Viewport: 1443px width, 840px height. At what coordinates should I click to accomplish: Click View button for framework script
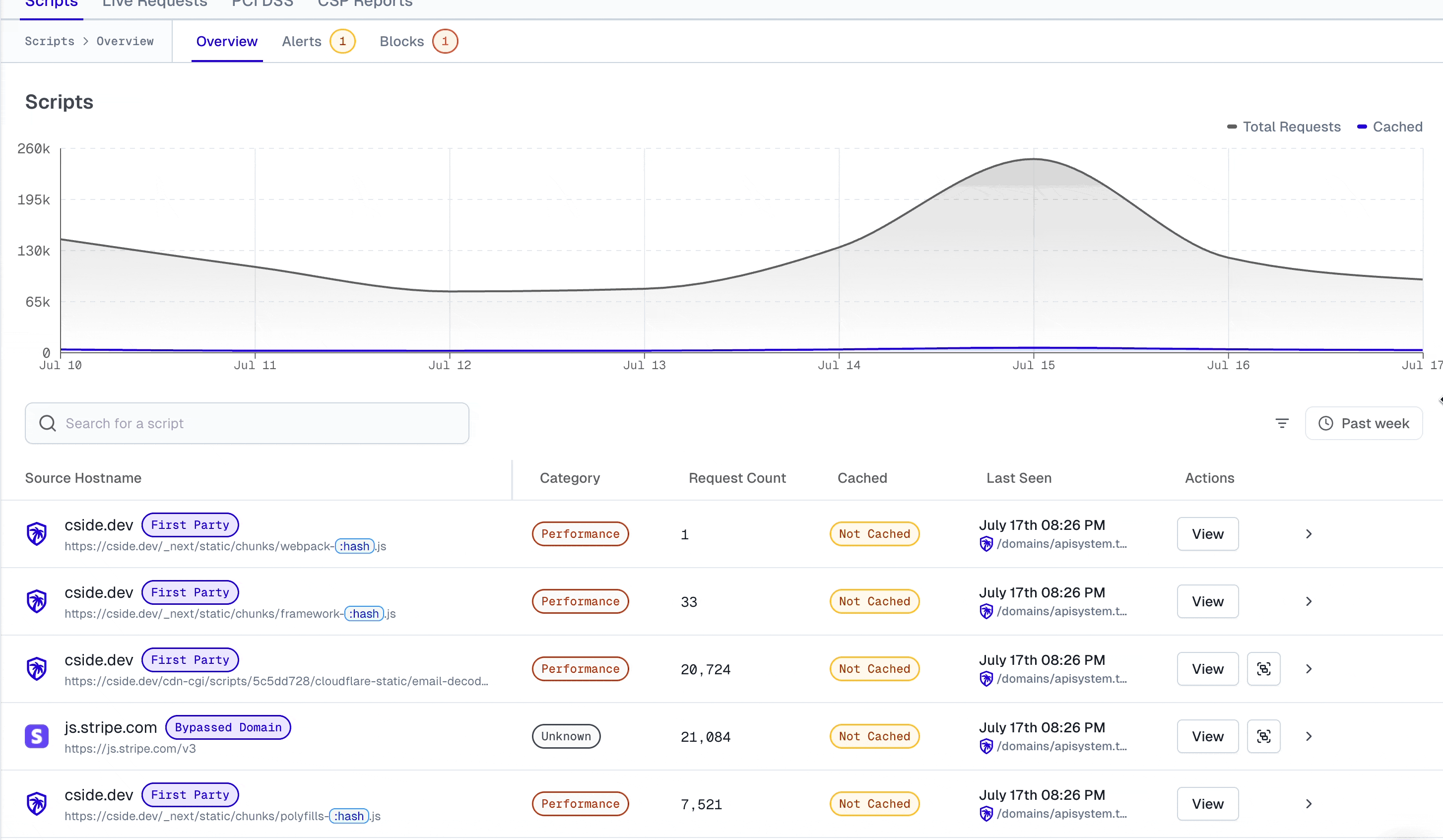pos(1207,601)
